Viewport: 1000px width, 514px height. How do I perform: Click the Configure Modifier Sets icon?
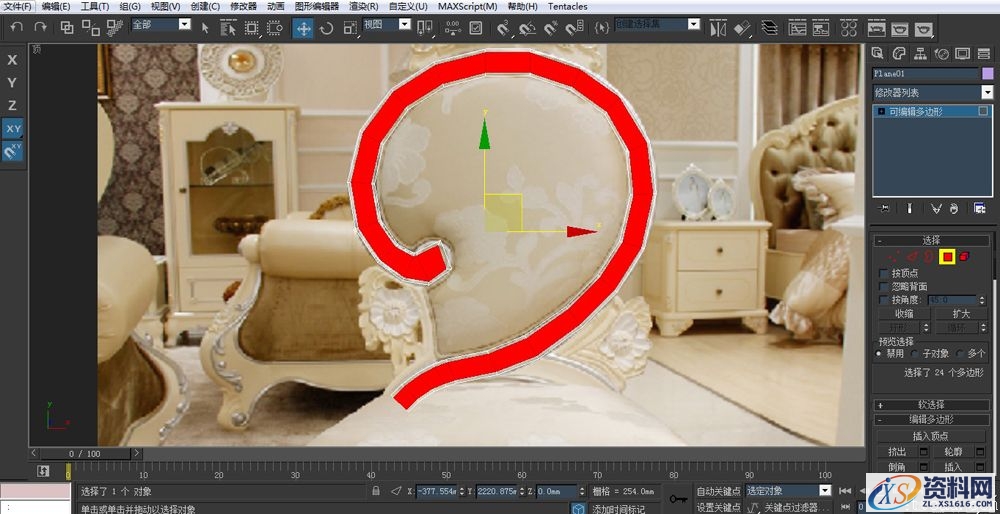[x=979, y=208]
